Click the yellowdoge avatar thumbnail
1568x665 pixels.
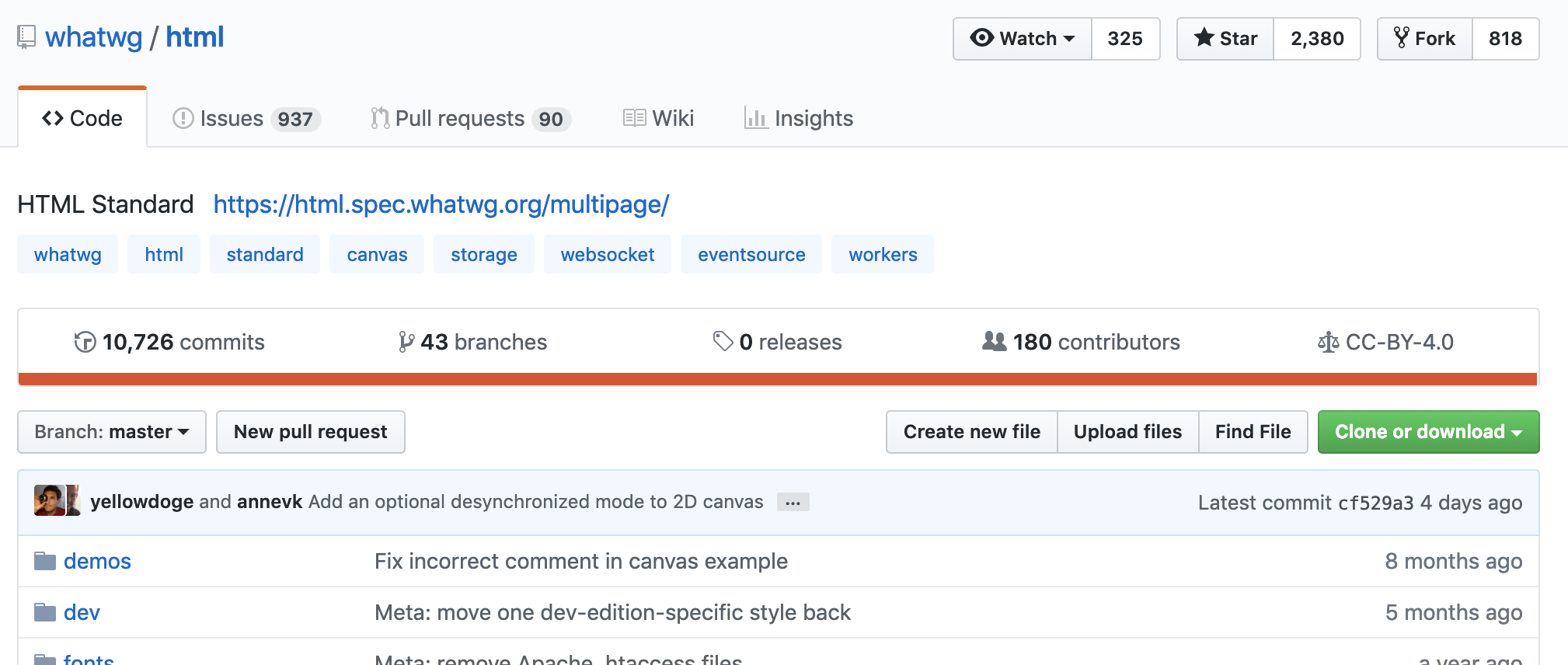click(x=49, y=500)
